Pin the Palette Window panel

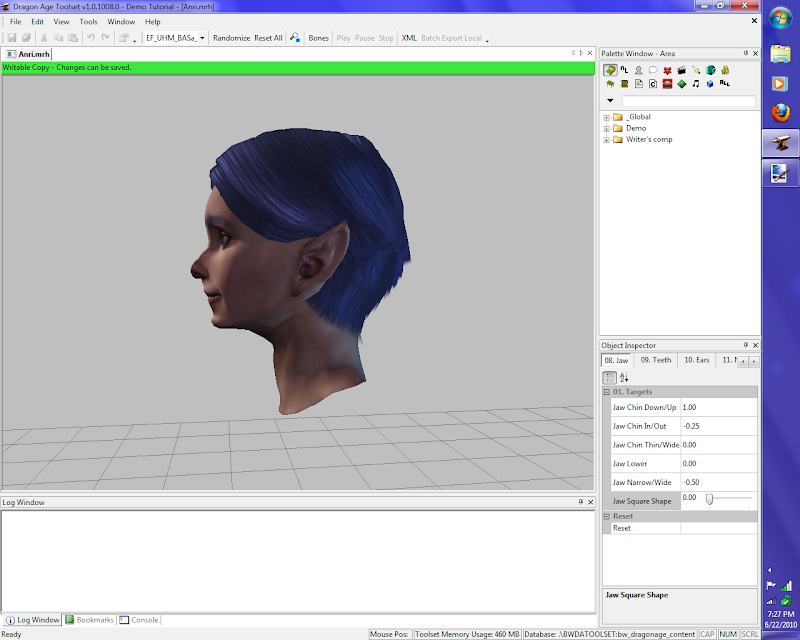[745, 53]
